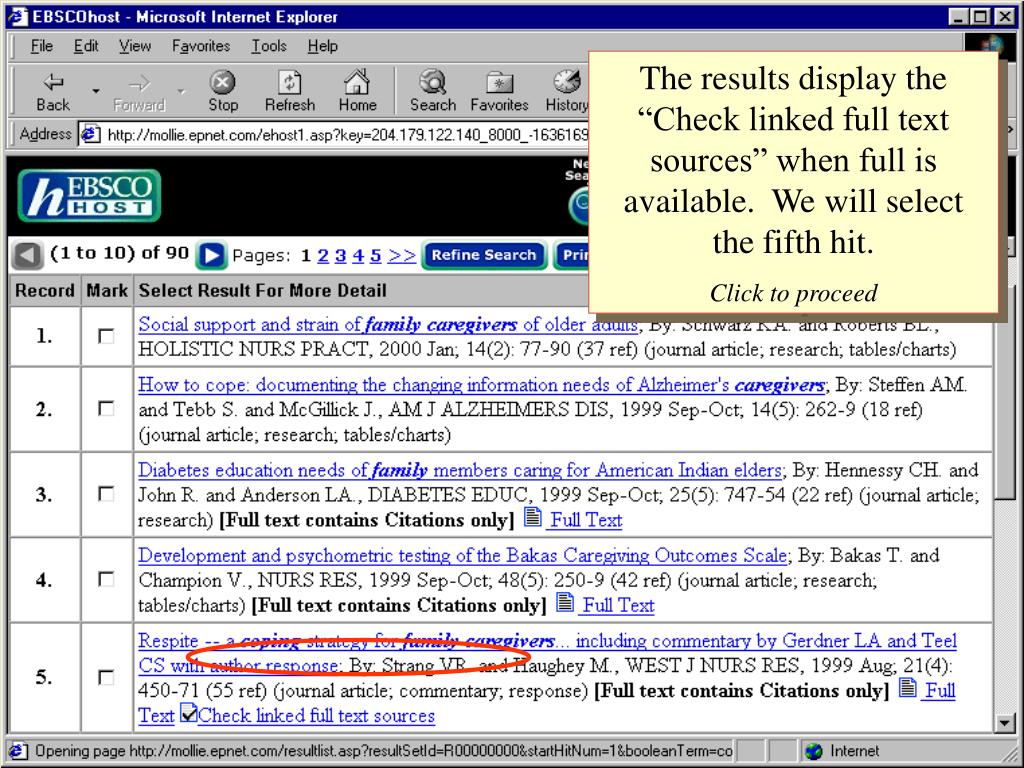
Task: Click the Internet zone globe in status bar
Action: coord(814,751)
